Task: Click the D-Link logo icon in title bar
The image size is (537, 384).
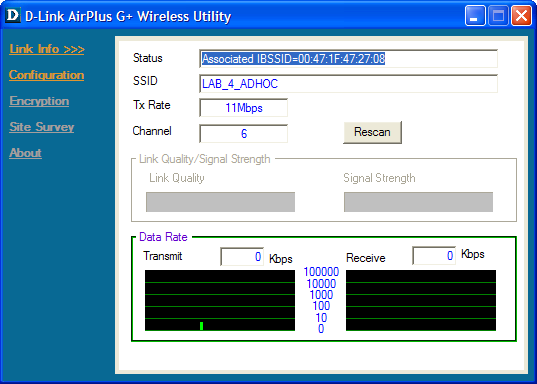Action: 13,16
